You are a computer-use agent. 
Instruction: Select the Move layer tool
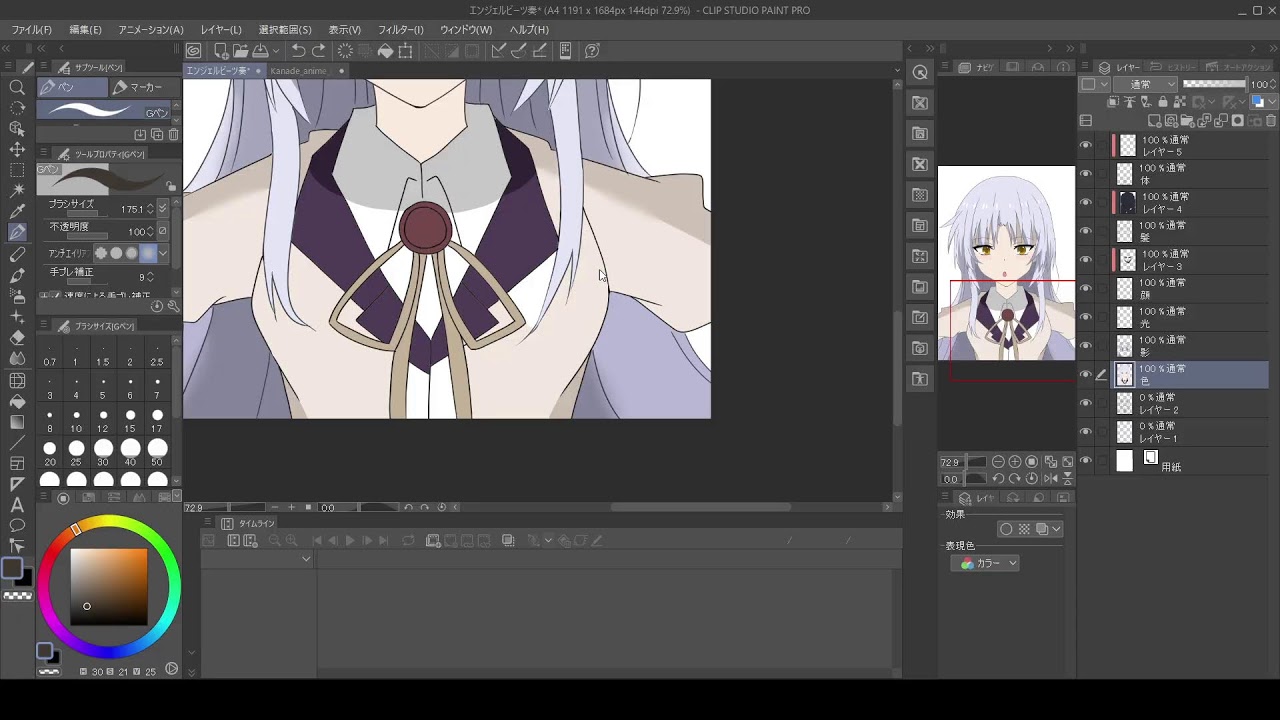[17, 150]
